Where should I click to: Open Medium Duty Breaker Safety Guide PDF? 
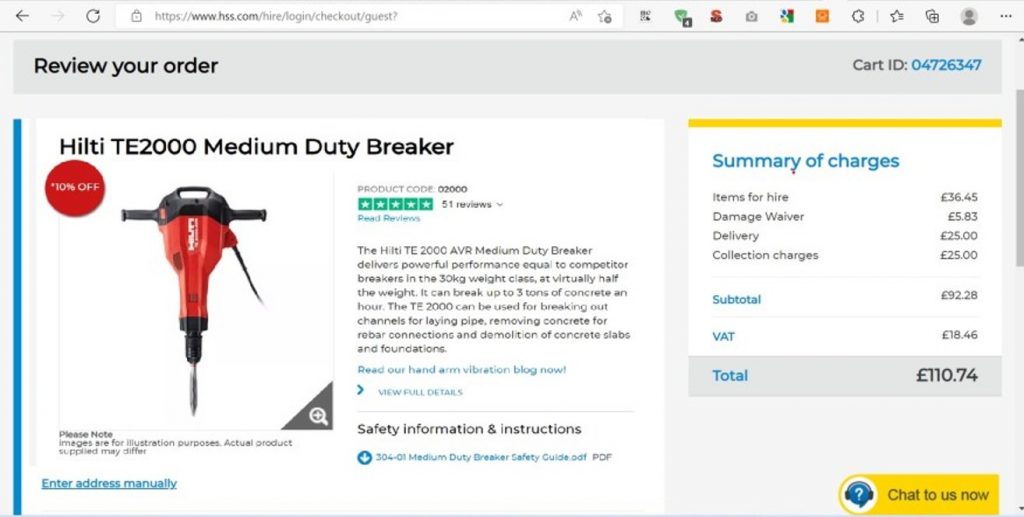point(481,458)
